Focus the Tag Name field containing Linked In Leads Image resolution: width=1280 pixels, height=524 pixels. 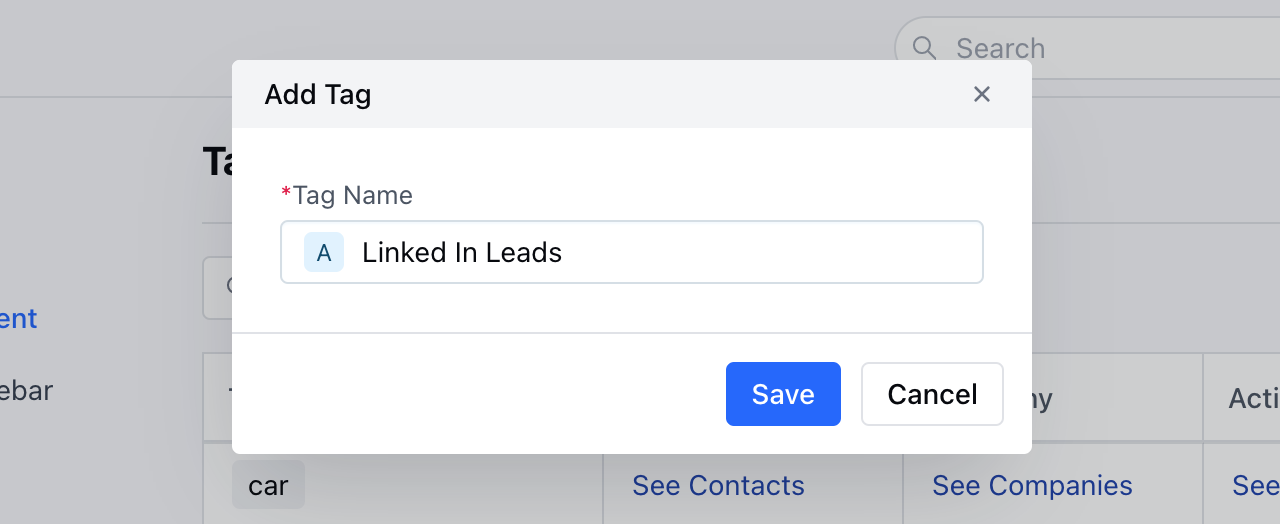632,252
